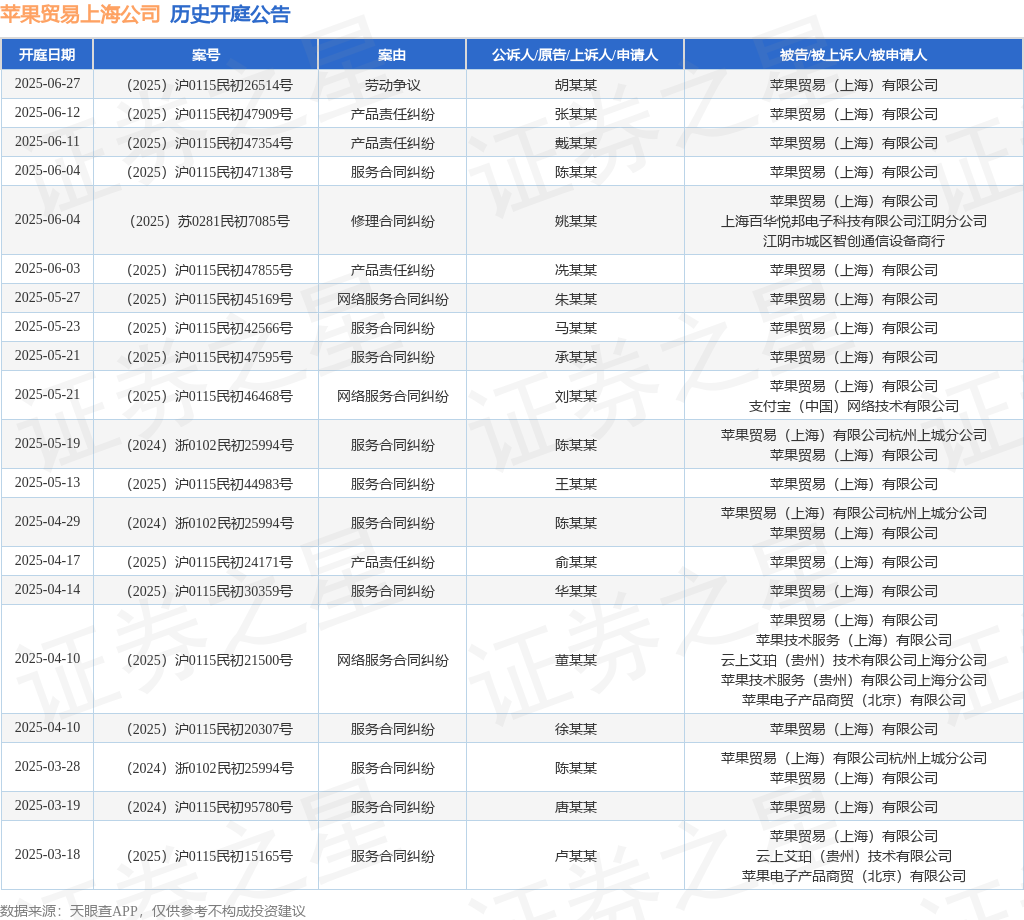
Task: Click defendant 苹果技术服务（上海）有限公司
Action: 854,640
